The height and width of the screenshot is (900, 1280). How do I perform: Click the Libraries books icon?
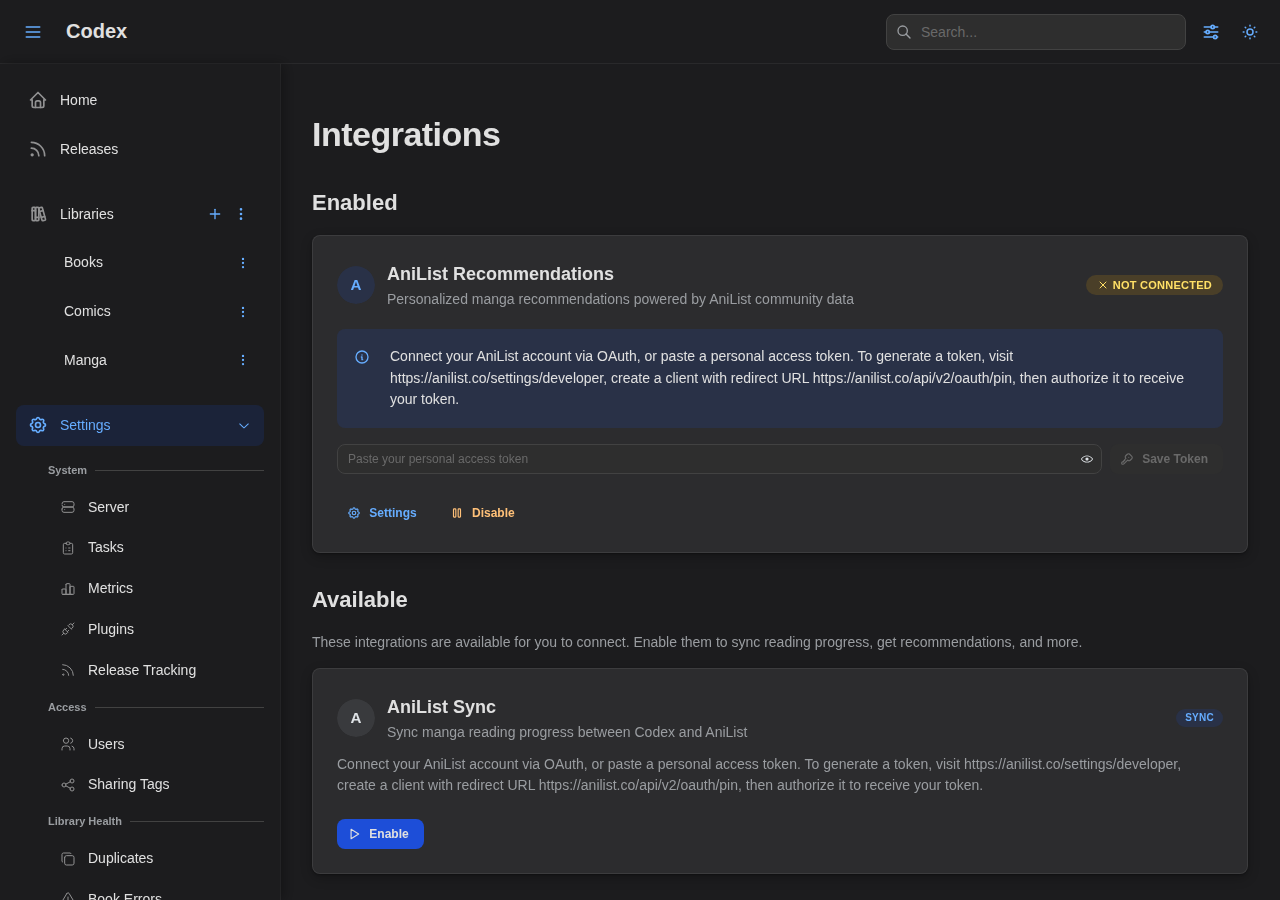pos(38,214)
